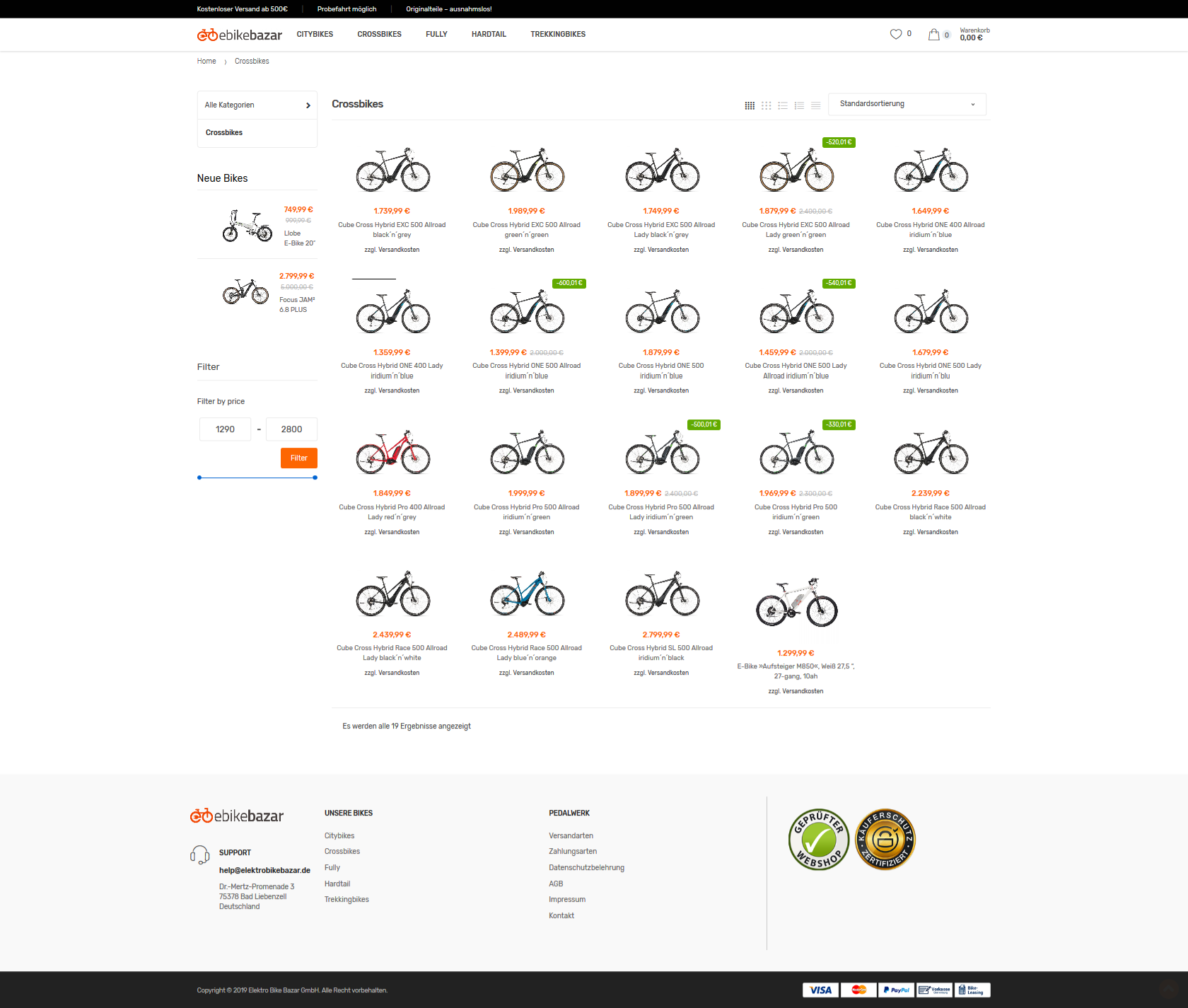Open Cube Cross Hybrid EXC 500 Allroad black'n'grey
1188x1008 pixels.
coord(392,230)
